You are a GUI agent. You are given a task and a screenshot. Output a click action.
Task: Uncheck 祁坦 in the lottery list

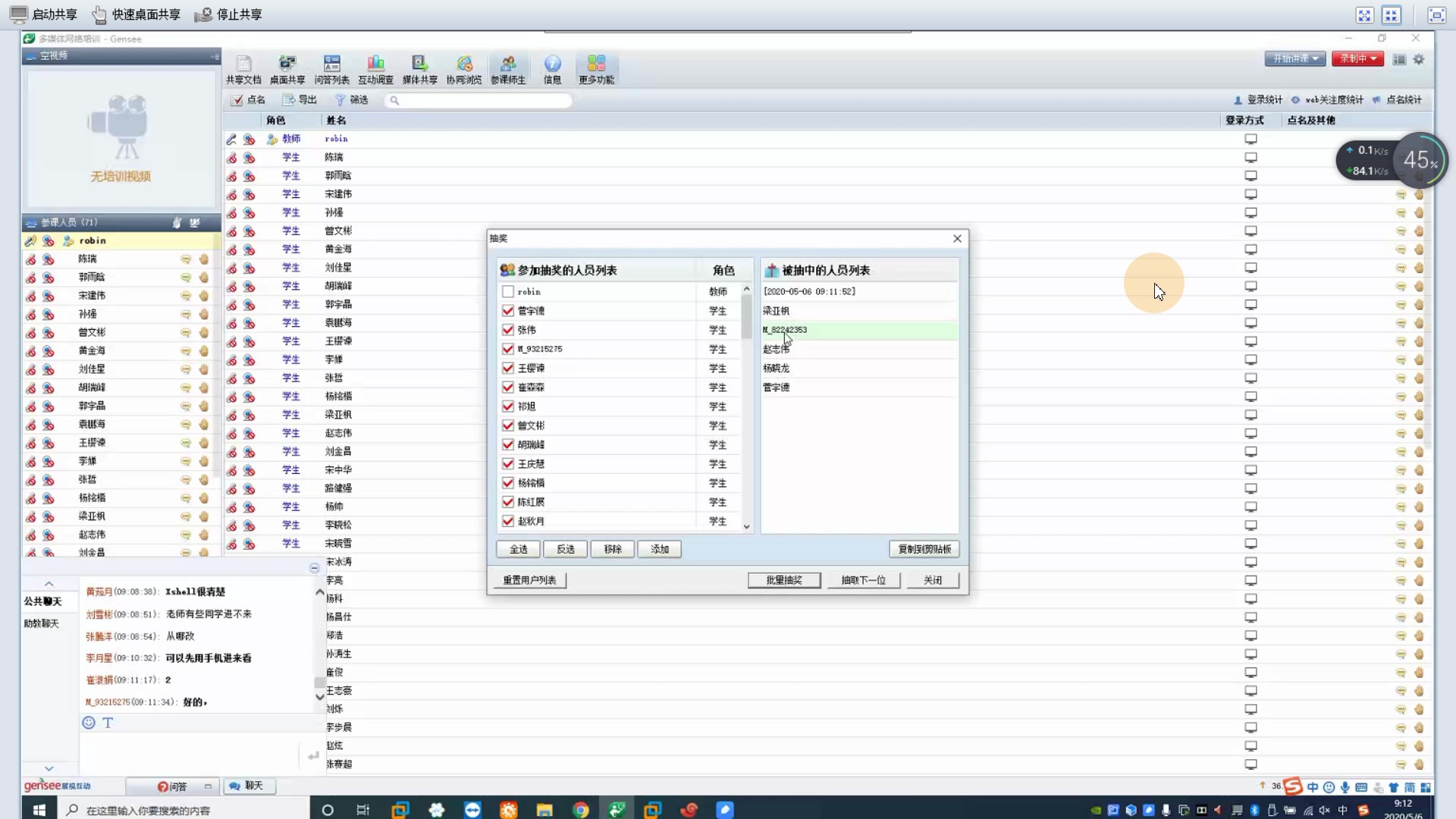coord(508,406)
